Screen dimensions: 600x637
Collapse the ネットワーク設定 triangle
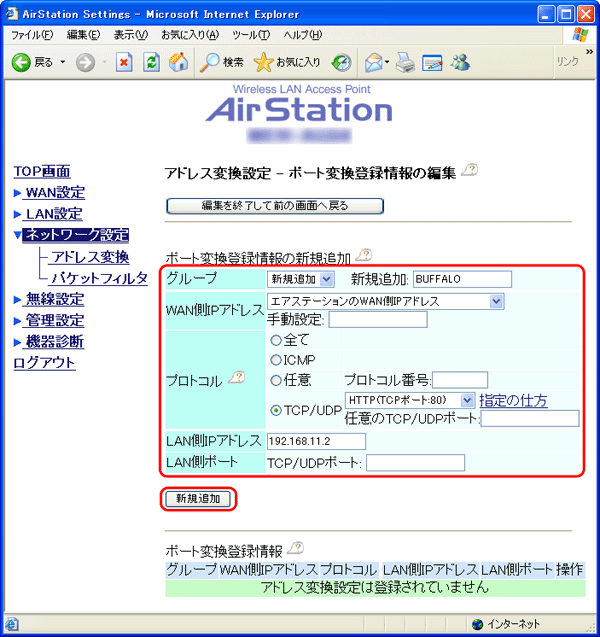17,235
